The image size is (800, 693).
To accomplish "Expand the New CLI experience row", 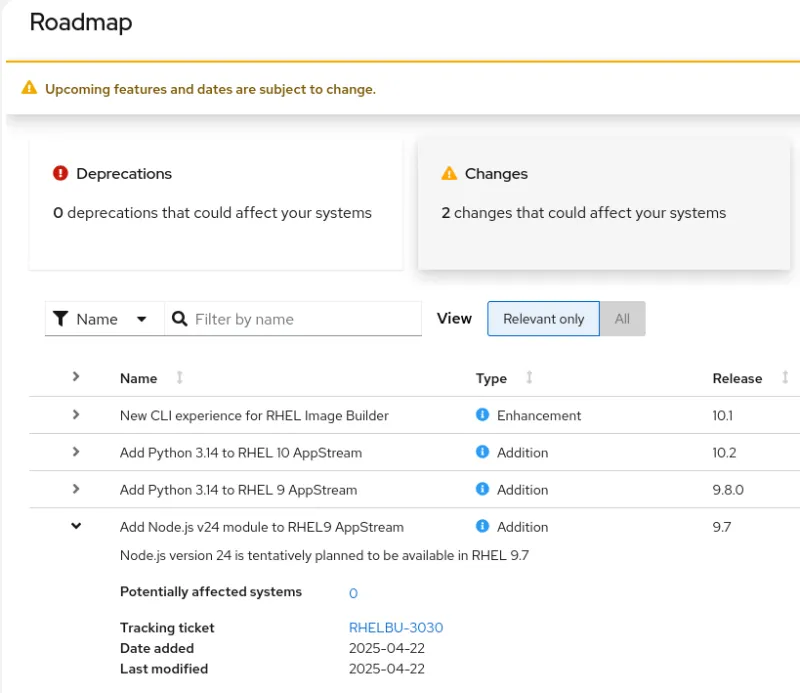I will coord(76,415).
